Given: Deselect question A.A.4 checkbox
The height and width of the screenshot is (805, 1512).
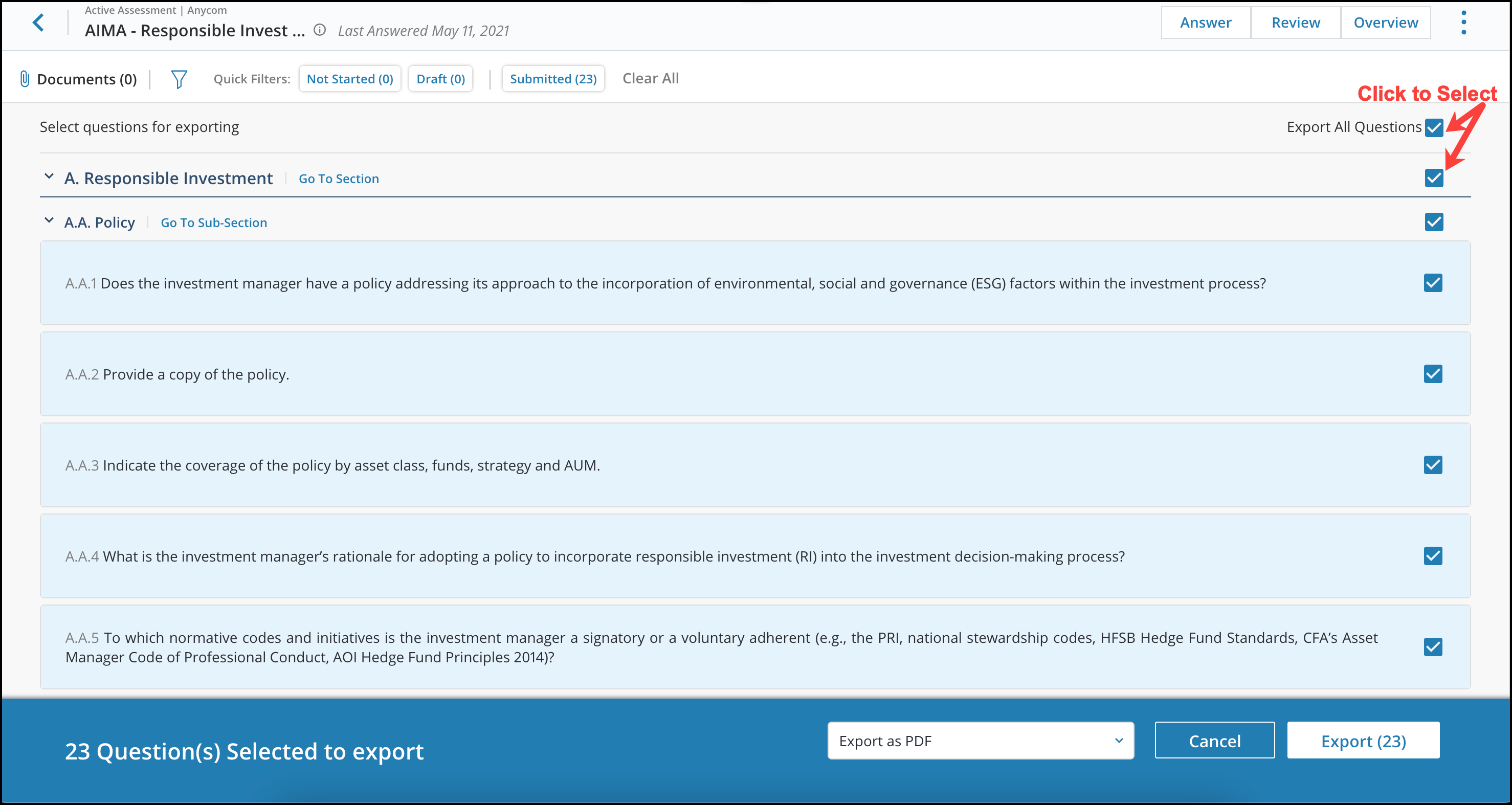Looking at the screenshot, I should click(x=1433, y=555).
